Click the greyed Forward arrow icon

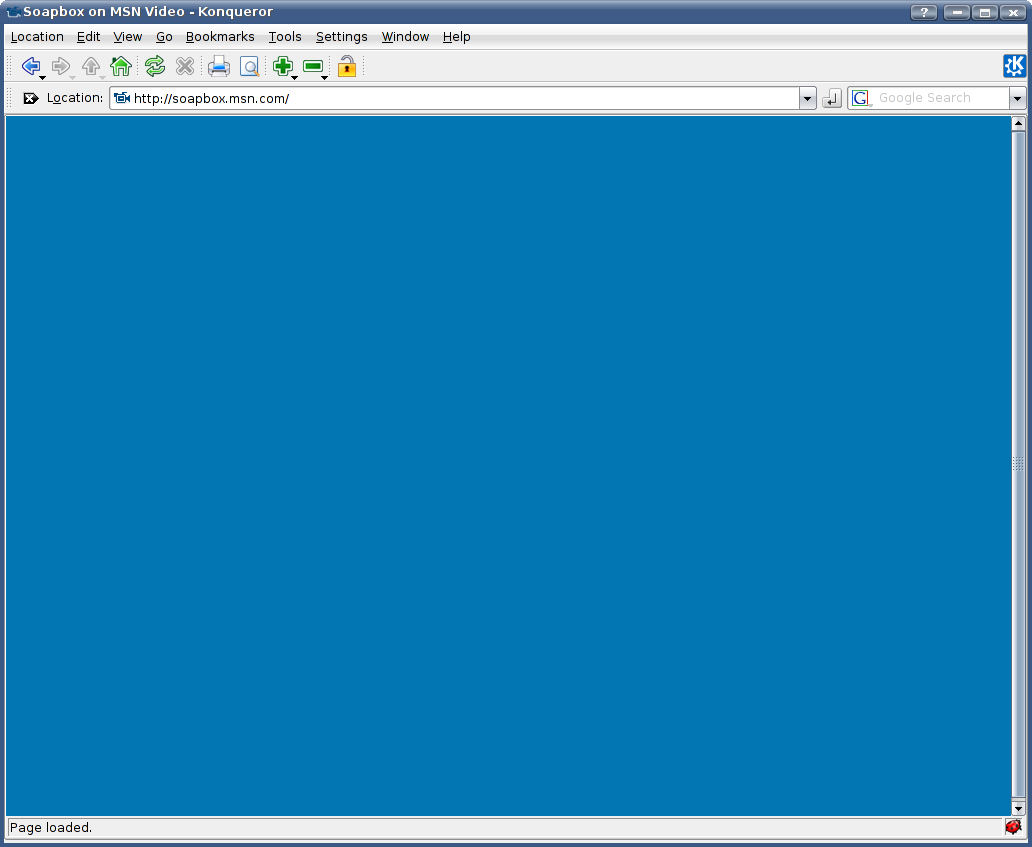pyautogui.click(x=61, y=66)
